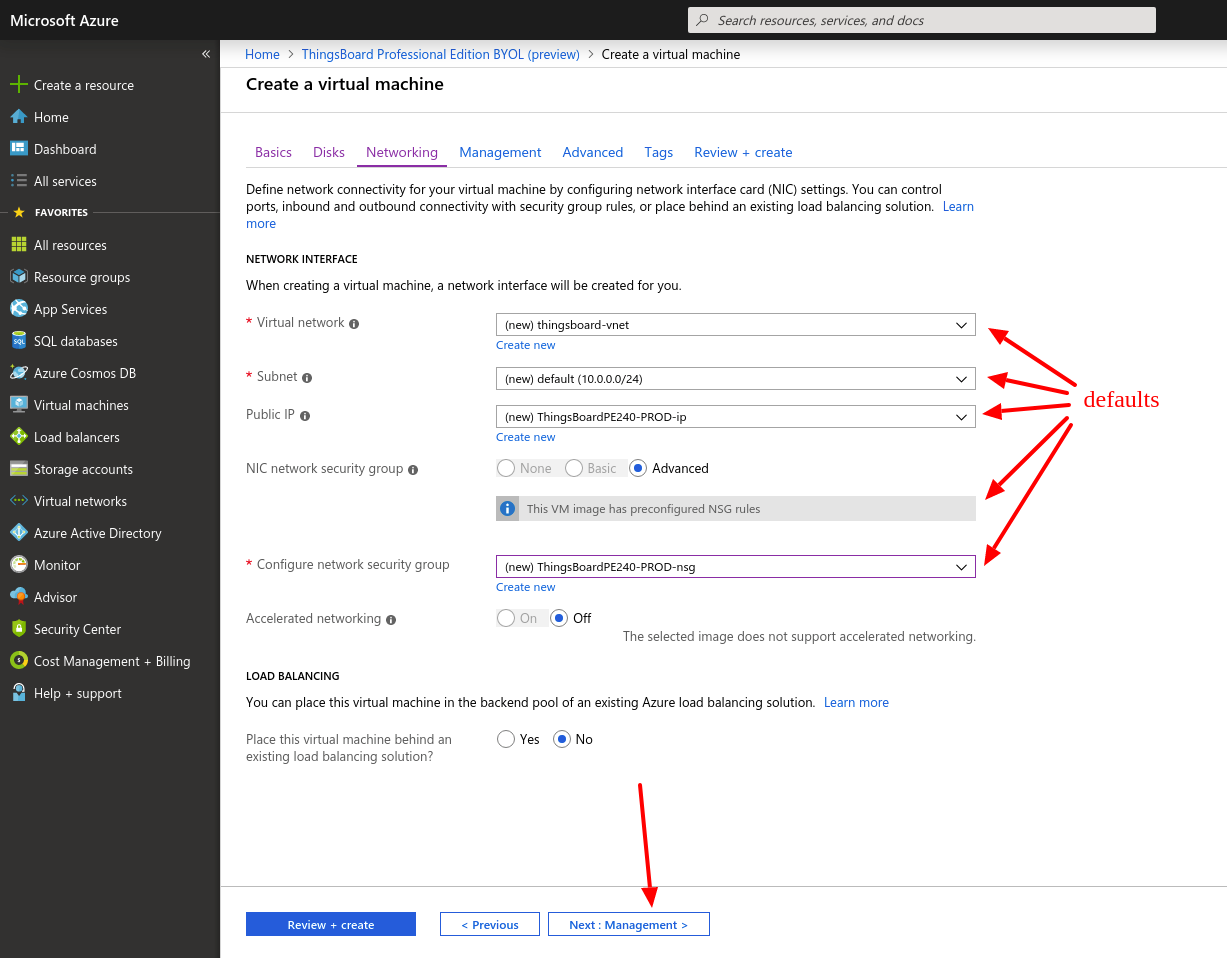
Task: Choose Yes for load balancing placement
Action: point(506,739)
